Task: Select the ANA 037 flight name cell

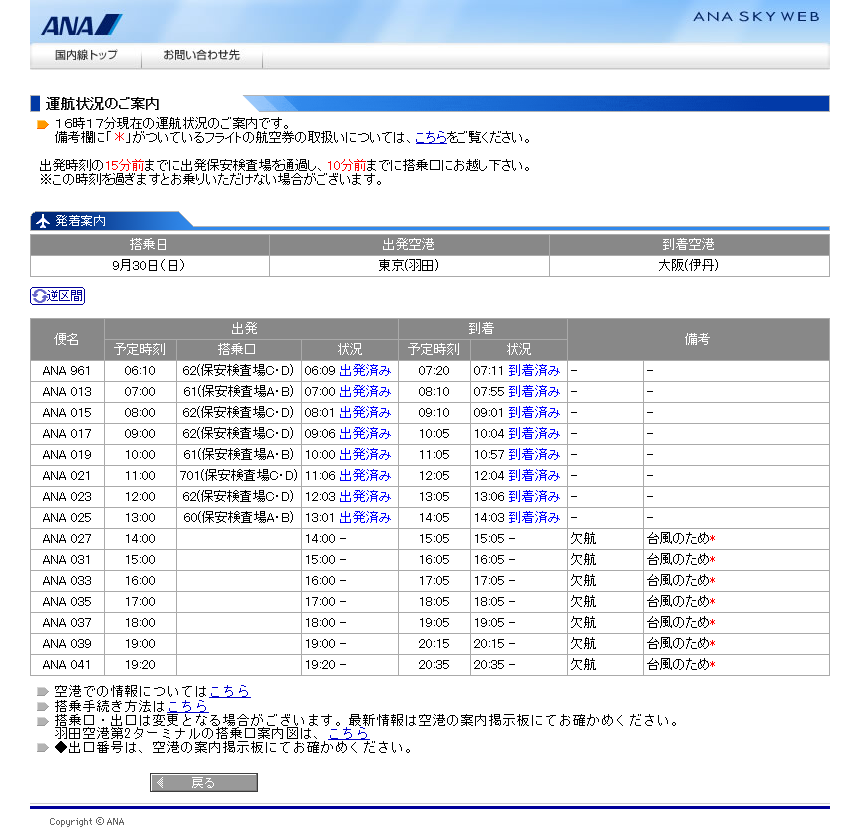Action: pos(67,623)
